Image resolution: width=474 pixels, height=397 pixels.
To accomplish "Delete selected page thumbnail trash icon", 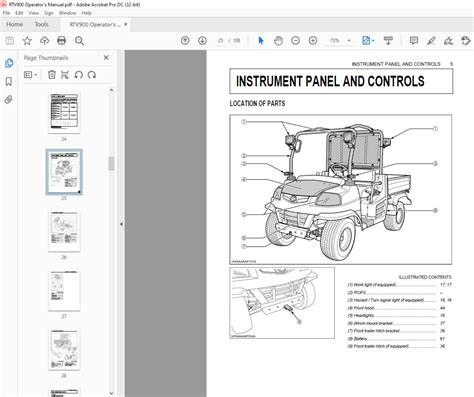I will (52, 75).
